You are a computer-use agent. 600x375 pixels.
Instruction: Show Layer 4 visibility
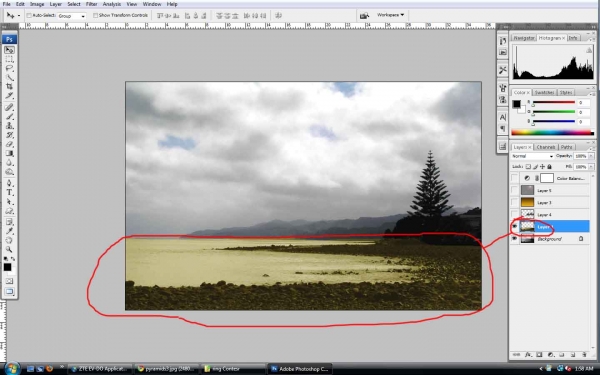click(515, 214)
